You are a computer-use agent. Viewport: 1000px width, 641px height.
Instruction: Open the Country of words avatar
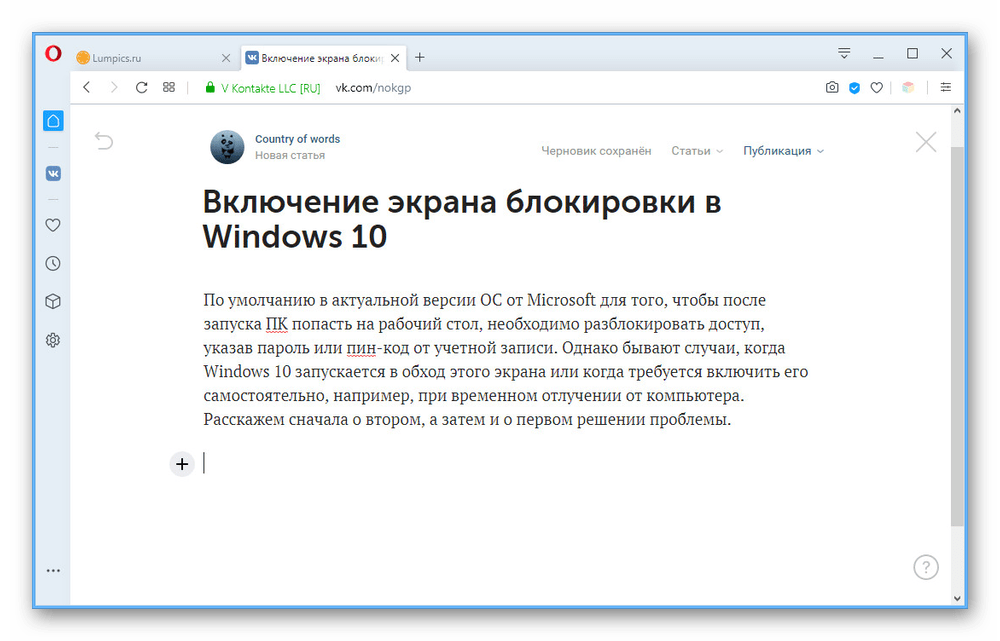(227, 147)
